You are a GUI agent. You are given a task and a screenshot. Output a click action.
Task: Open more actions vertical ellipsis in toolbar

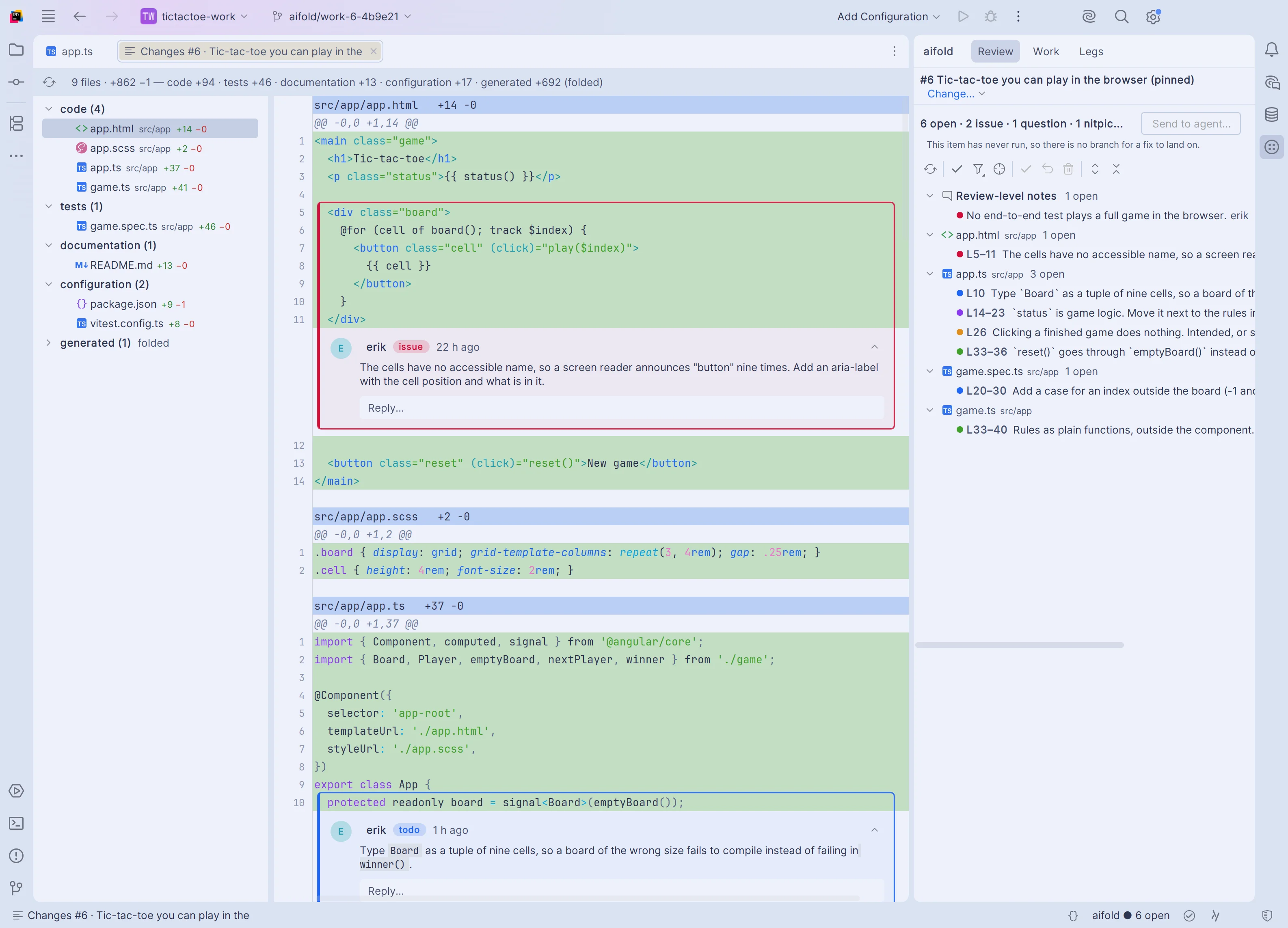[x=1018, y=17]
